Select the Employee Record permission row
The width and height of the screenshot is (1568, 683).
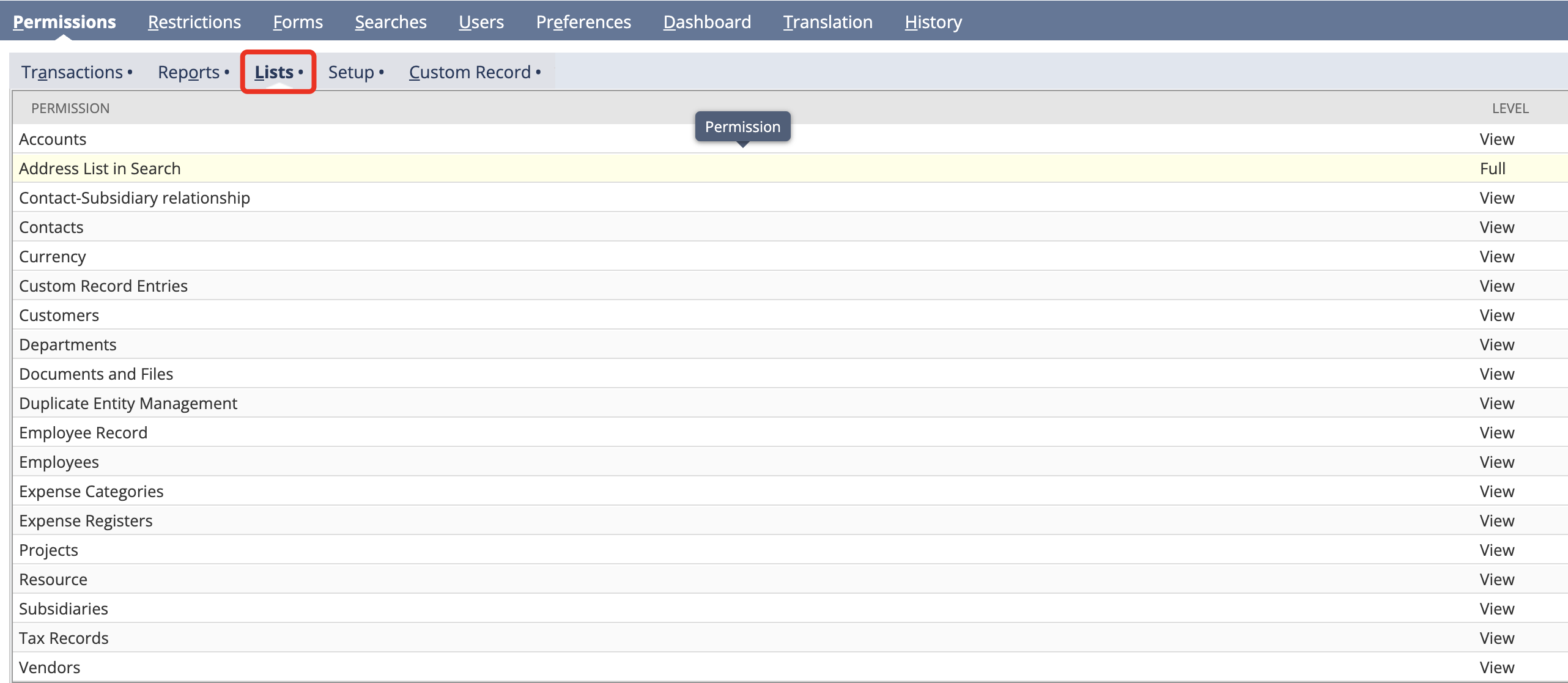[x=83, y=432]
